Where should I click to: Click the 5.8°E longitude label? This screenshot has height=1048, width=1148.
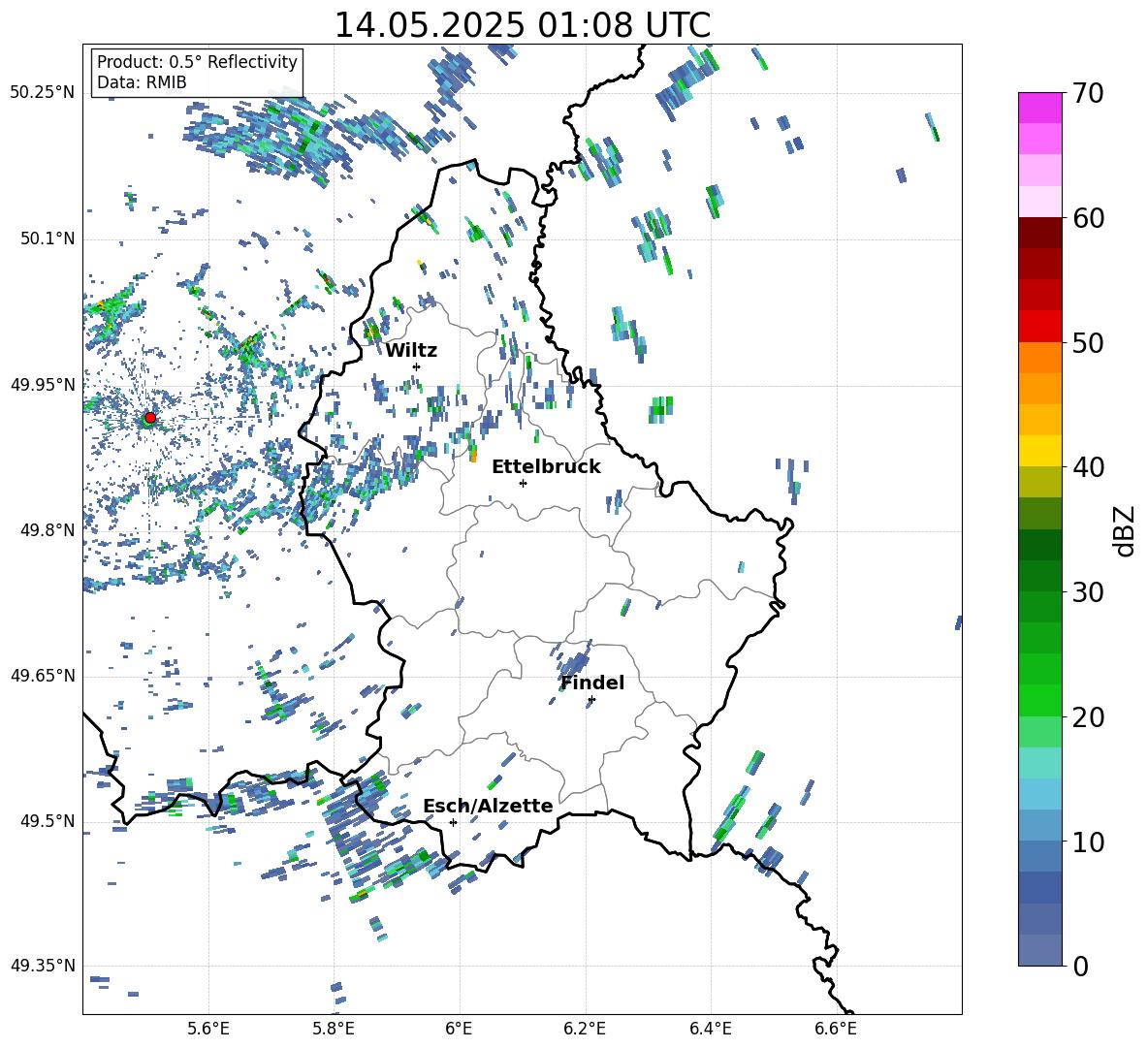point(334,1029)
